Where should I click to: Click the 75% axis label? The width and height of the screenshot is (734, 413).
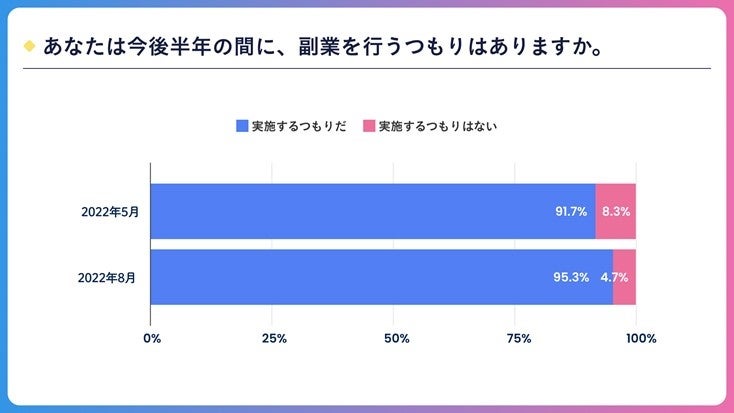517,339
